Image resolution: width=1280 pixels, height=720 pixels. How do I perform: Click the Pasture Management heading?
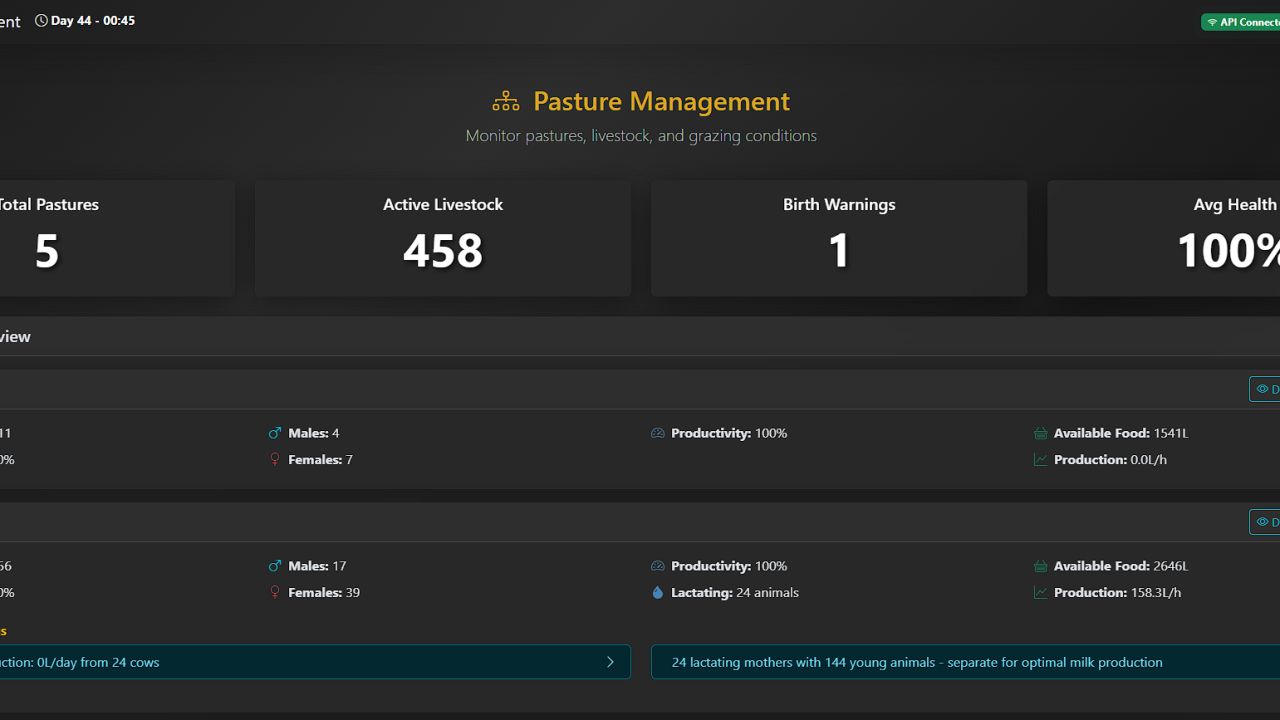click(661, 101)
